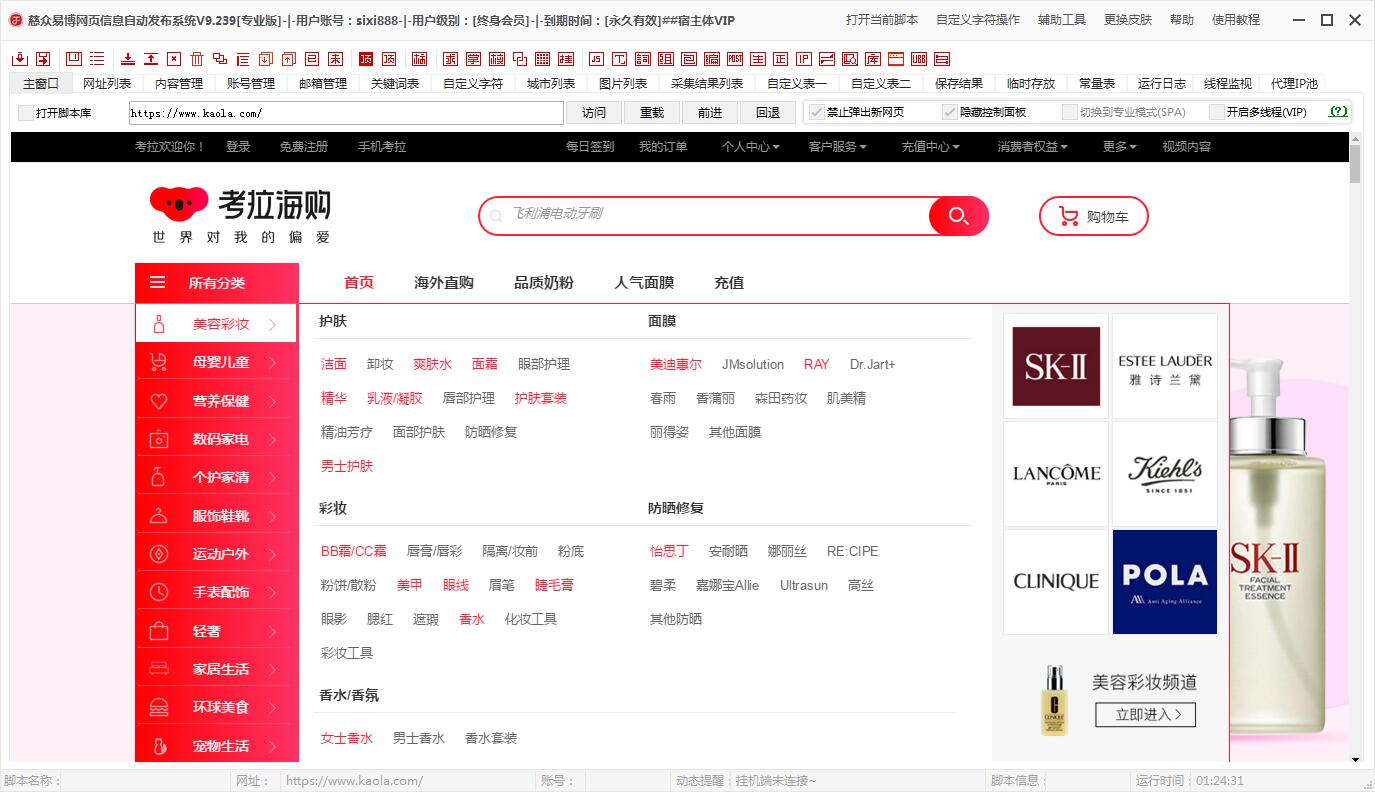The image size is (1375, 792).
Task: Click the 母婴儿童 stroller category icon
Action: tap(158, 362)
